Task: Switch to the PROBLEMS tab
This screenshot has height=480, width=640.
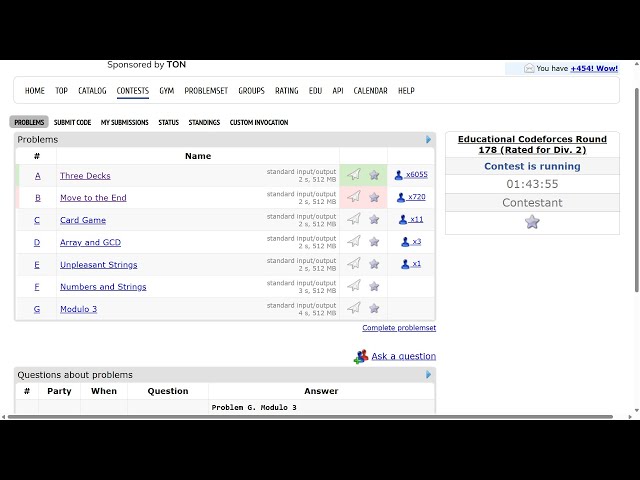Action: click(x=29, y=122)
